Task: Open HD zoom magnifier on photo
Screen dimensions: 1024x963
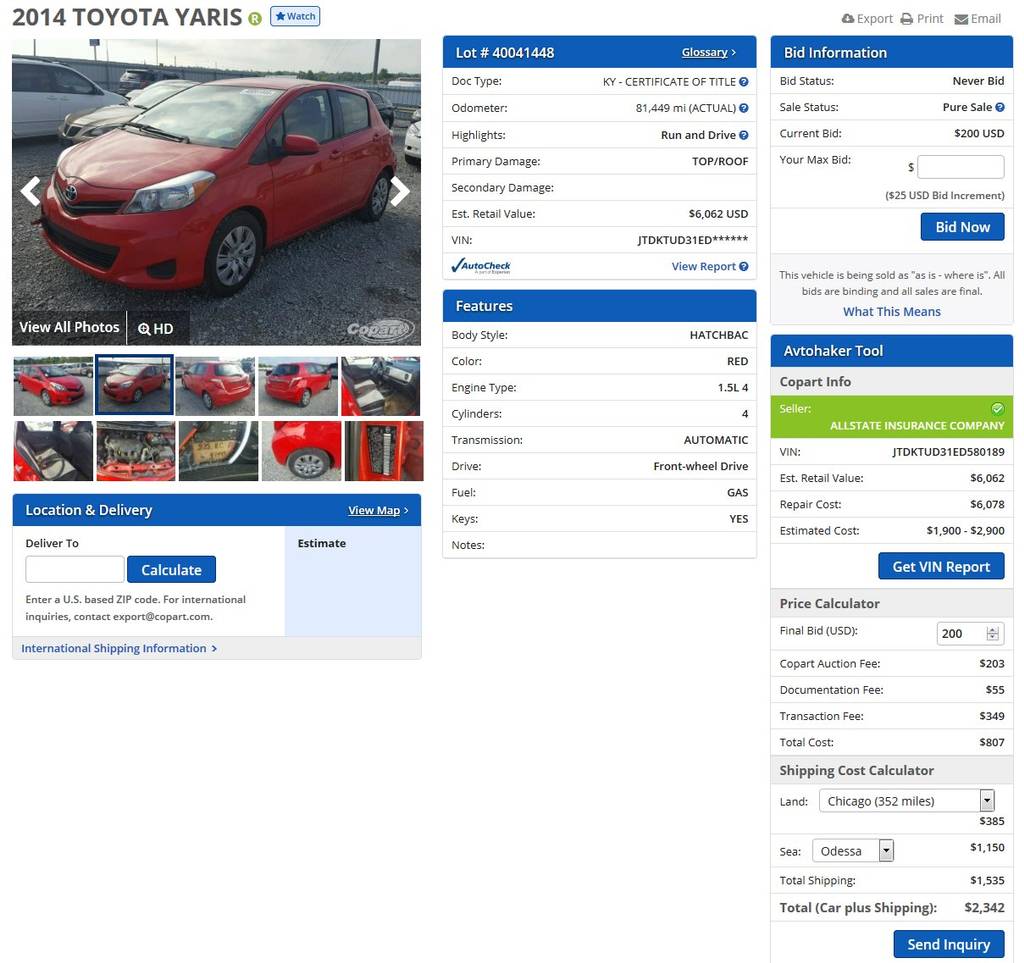Action: pos(155,328)
